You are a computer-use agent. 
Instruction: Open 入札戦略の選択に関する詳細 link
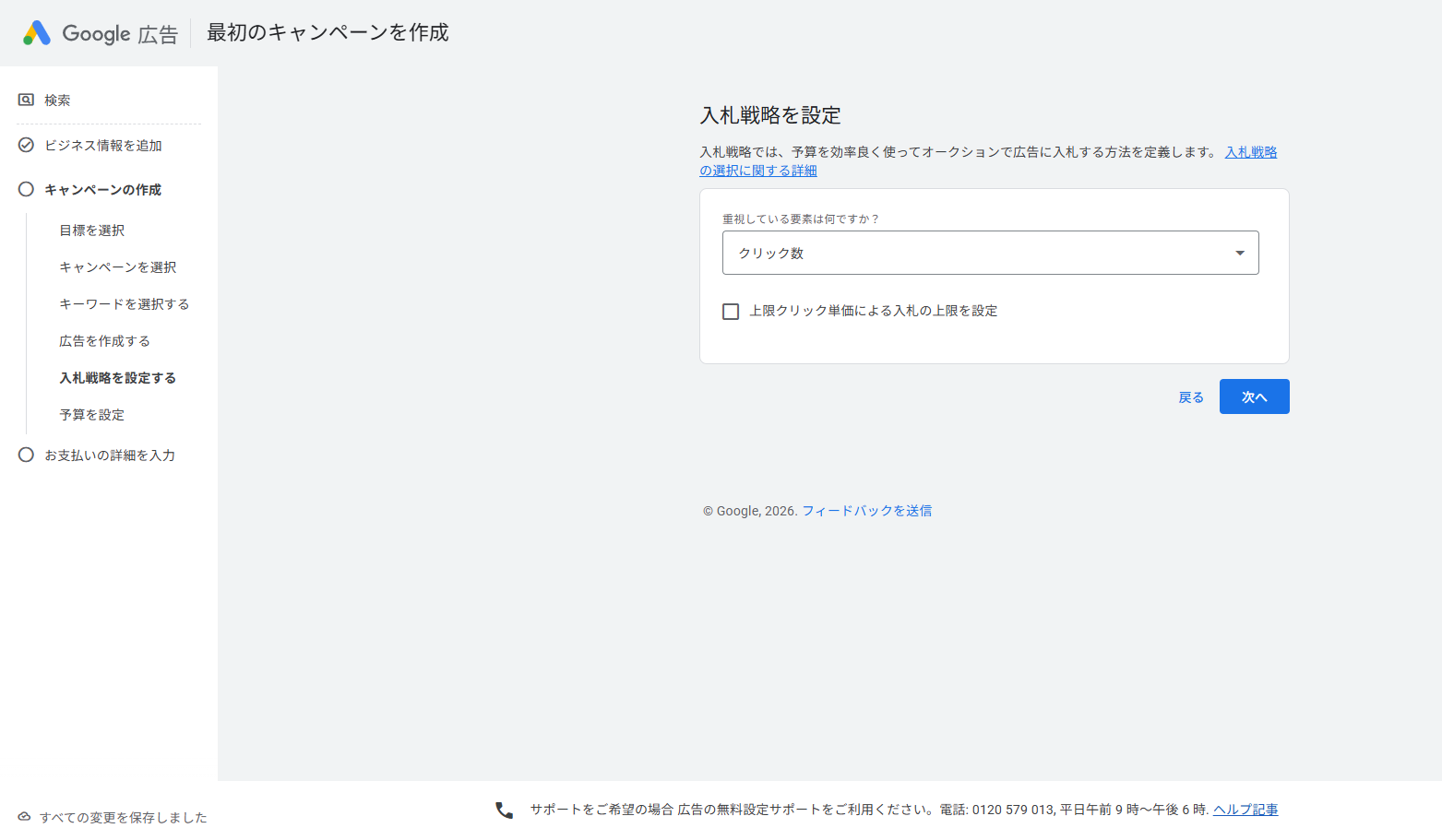coord(1250,151)
